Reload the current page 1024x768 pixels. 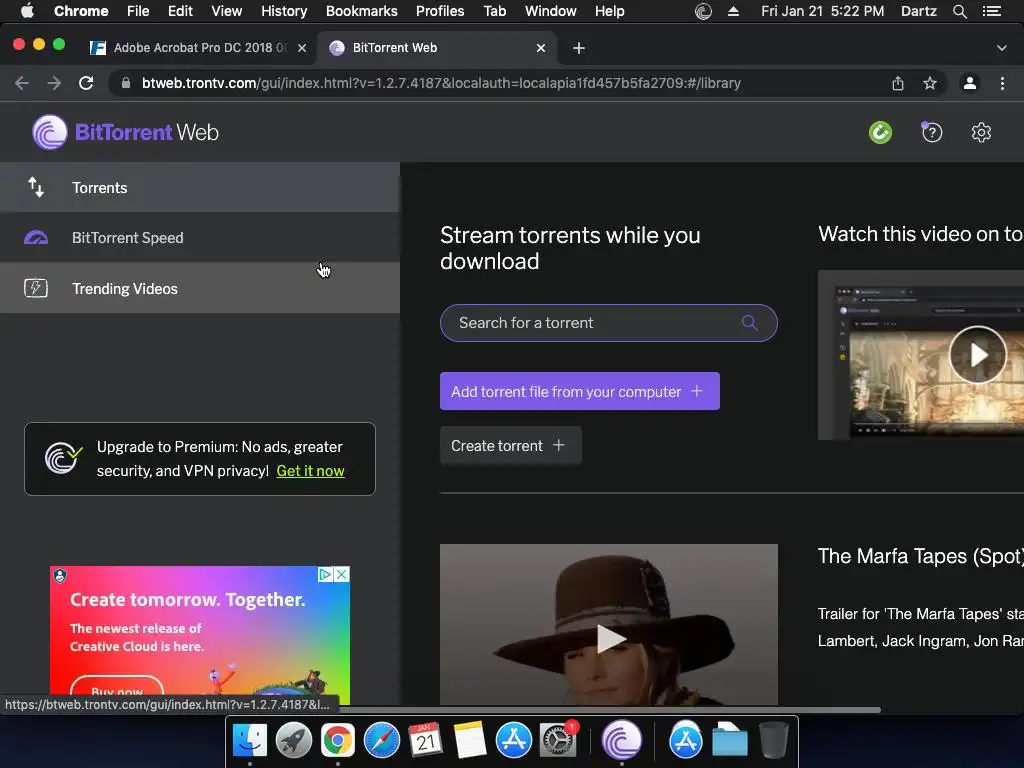coord(86,83)
